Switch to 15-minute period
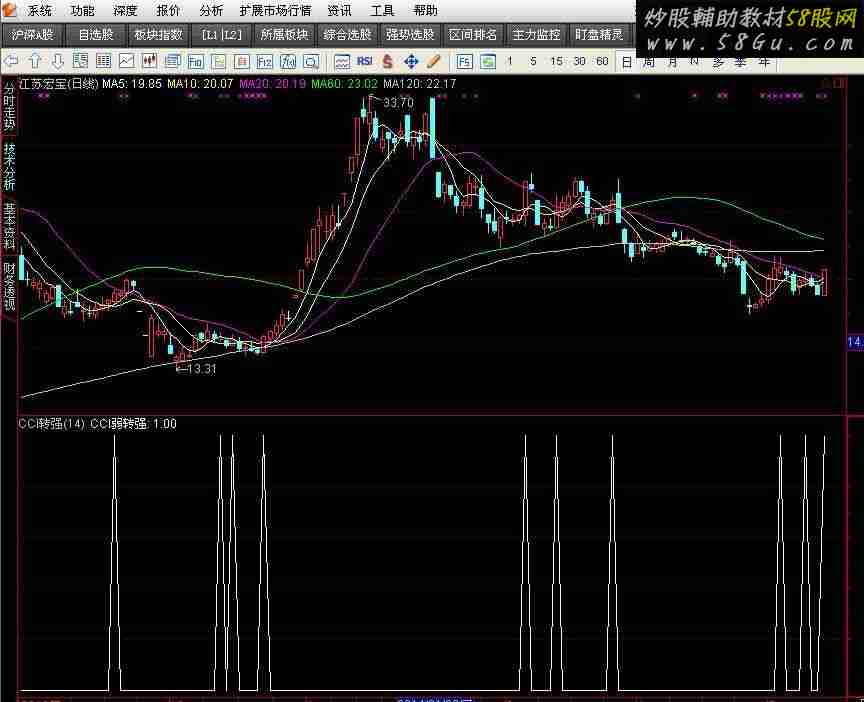This screenshot has width=864, height=702. pos(557,62)
